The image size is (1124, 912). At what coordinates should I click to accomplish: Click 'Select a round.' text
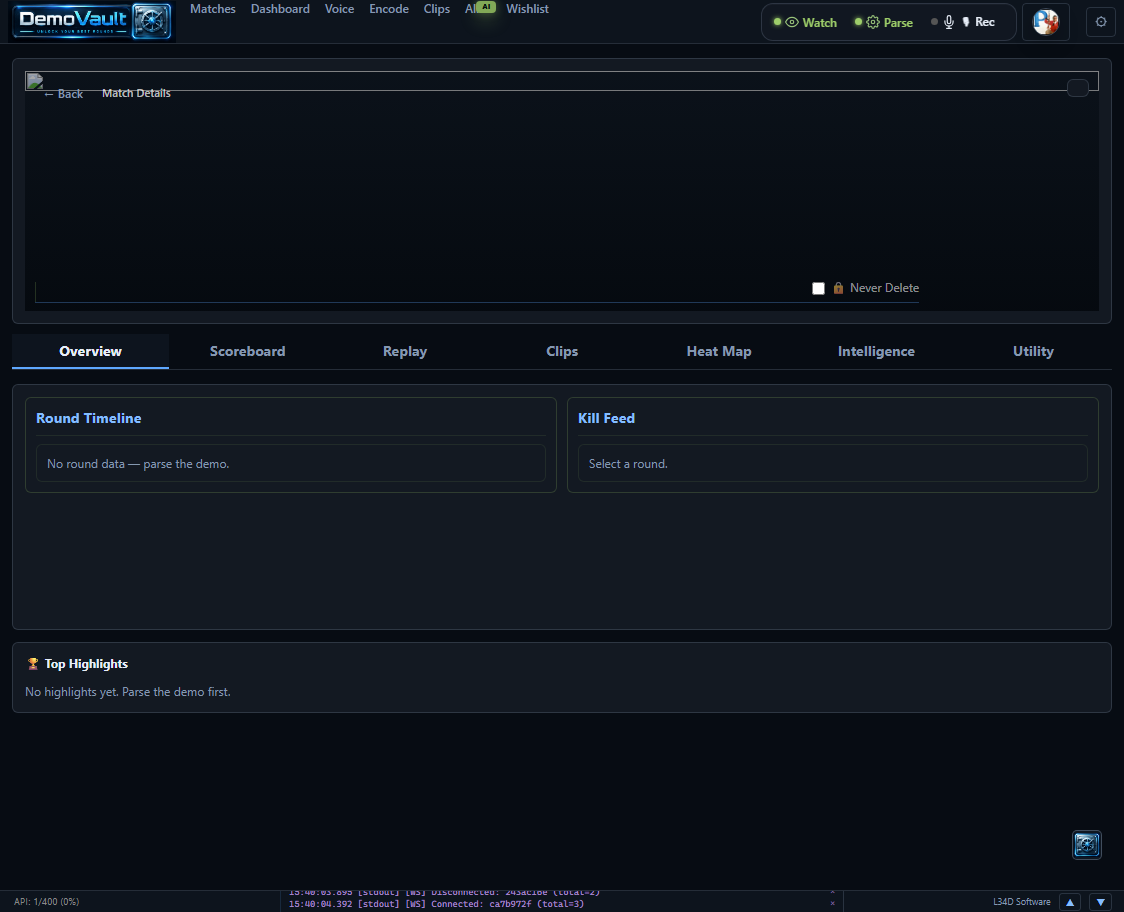(628, 464)
